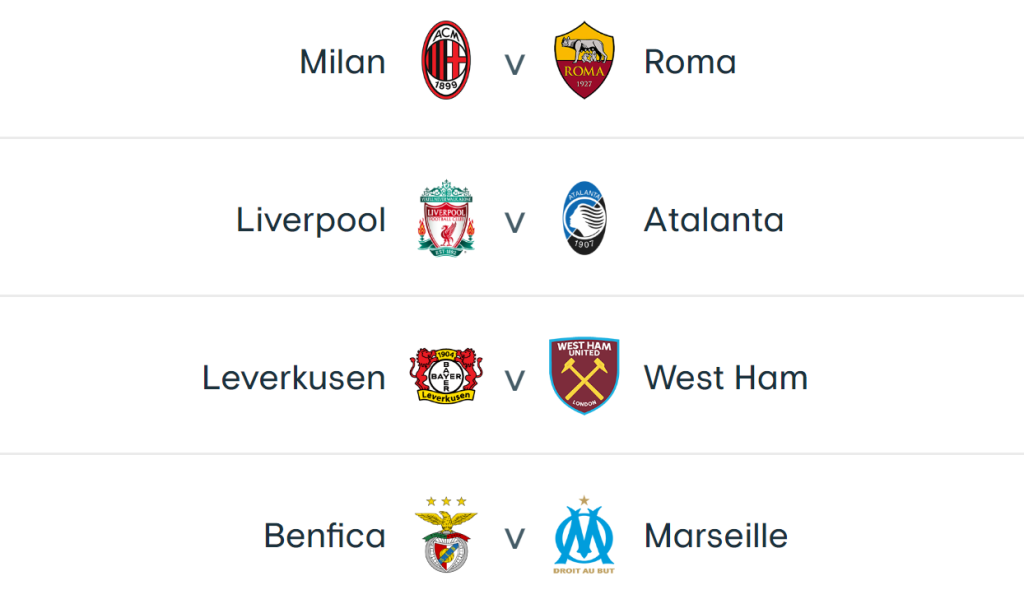Click the Liverpool team name
The width and height of the screenshot is (1024, 599).
[311, 220]
